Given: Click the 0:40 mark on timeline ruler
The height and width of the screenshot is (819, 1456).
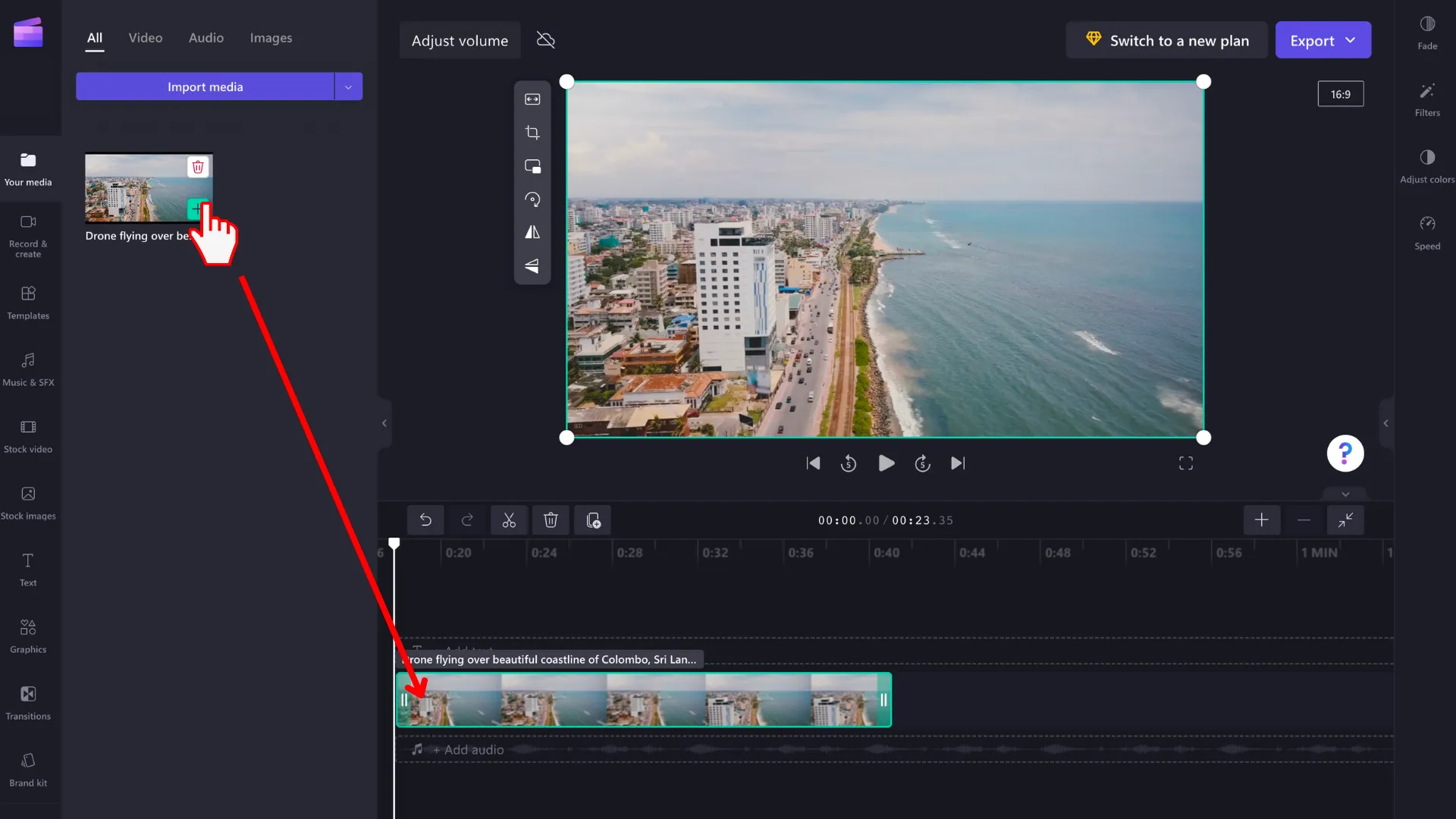Looking at the screenshot, I should tap(886, 553).
